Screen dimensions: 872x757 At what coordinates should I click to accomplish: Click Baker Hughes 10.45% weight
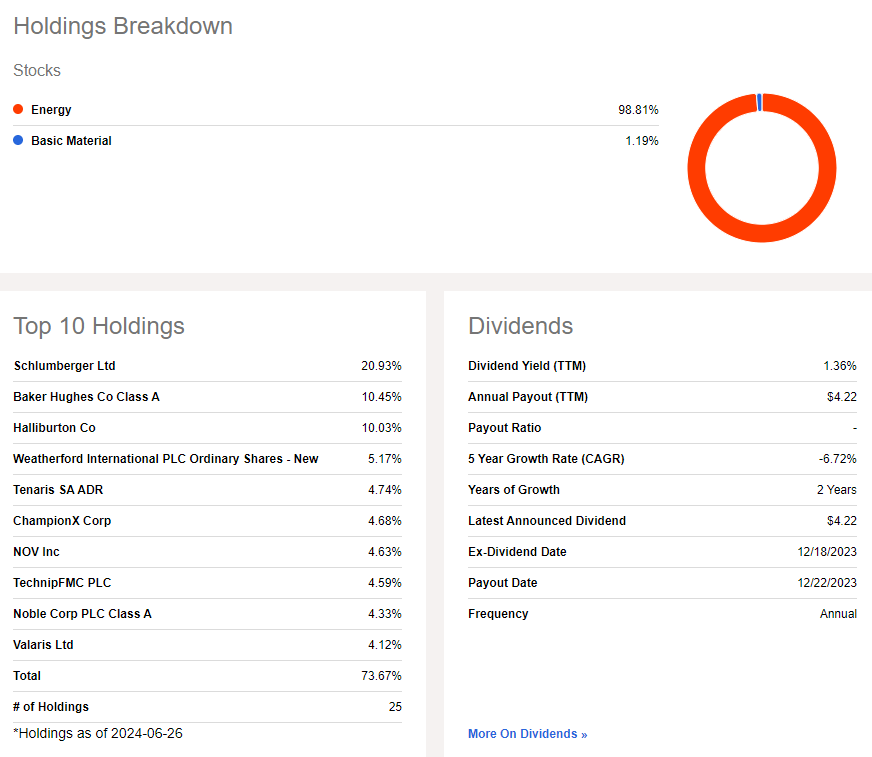coord(382,397)
